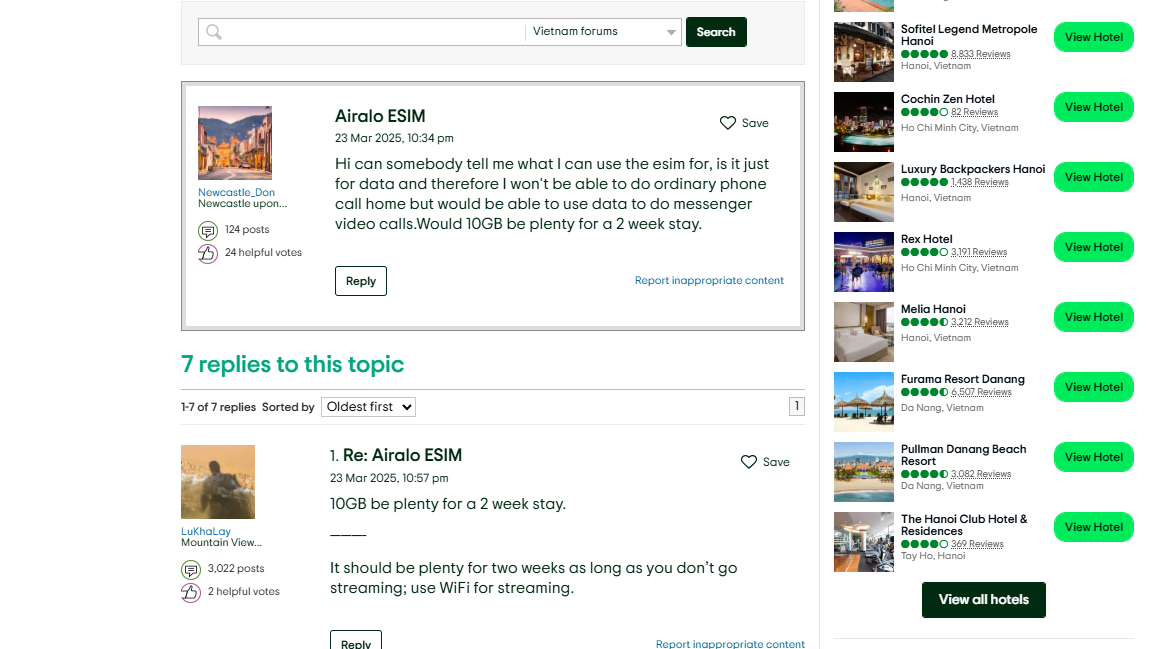Viewport: 1152px width, 649px height.
Task: Click the 7 replies to this topic heading
Action: click(x=292, y=364)
